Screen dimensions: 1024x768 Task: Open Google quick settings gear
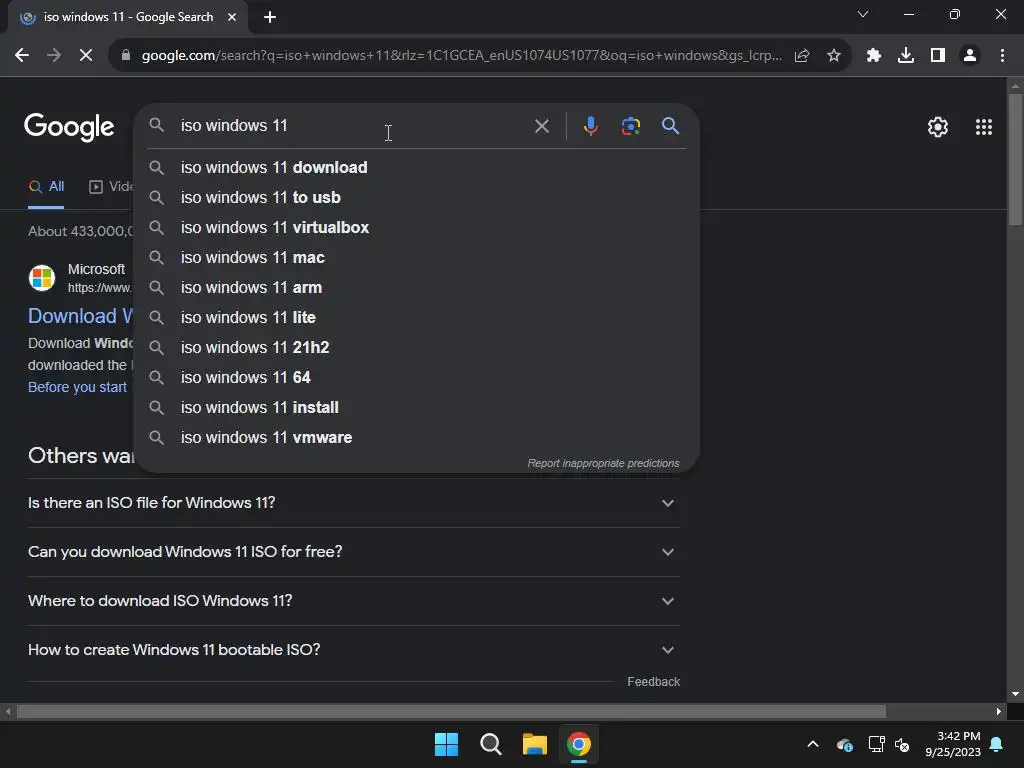938,127
